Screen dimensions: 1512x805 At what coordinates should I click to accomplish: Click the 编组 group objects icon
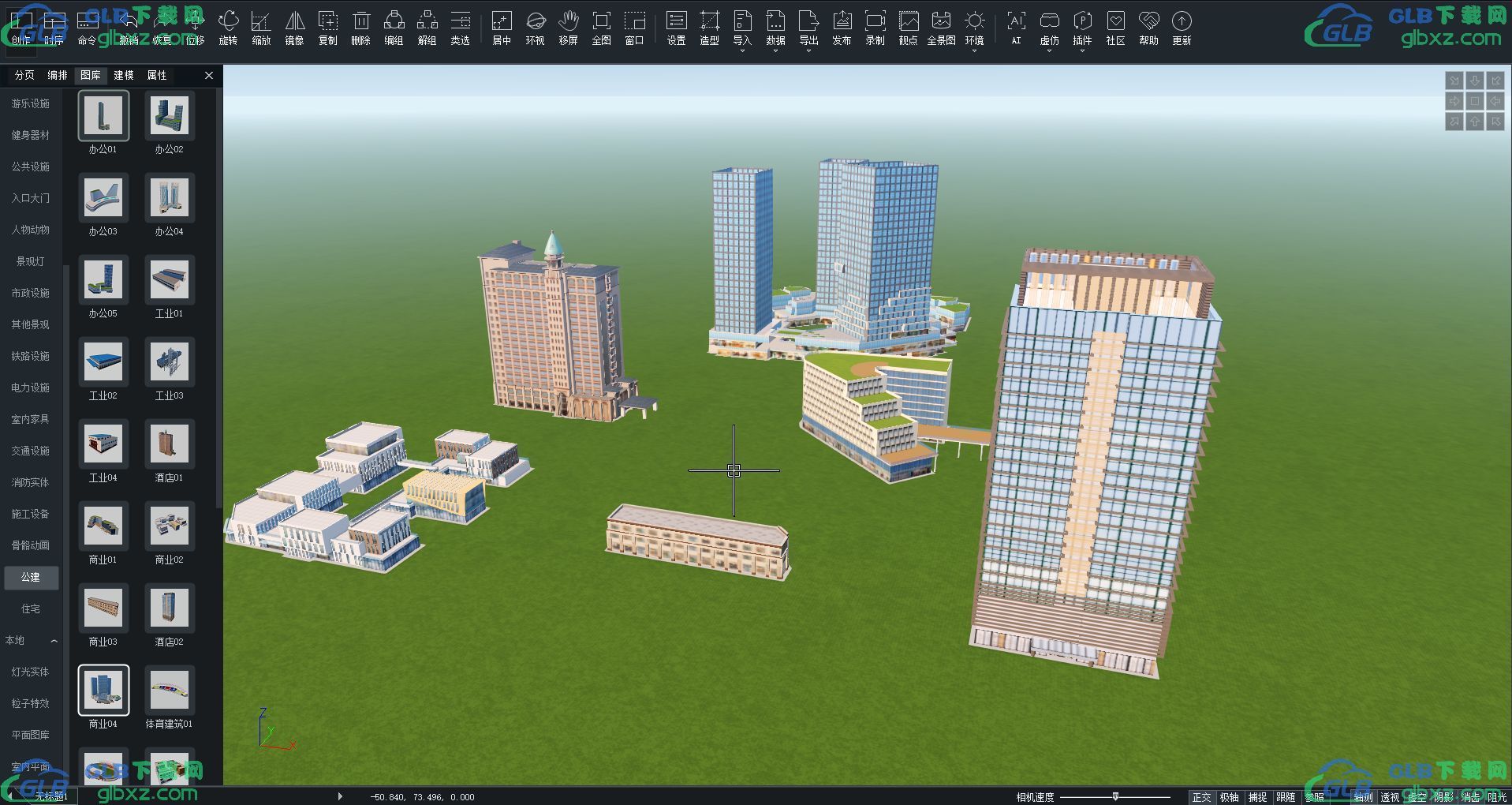(x=394, y=28)
